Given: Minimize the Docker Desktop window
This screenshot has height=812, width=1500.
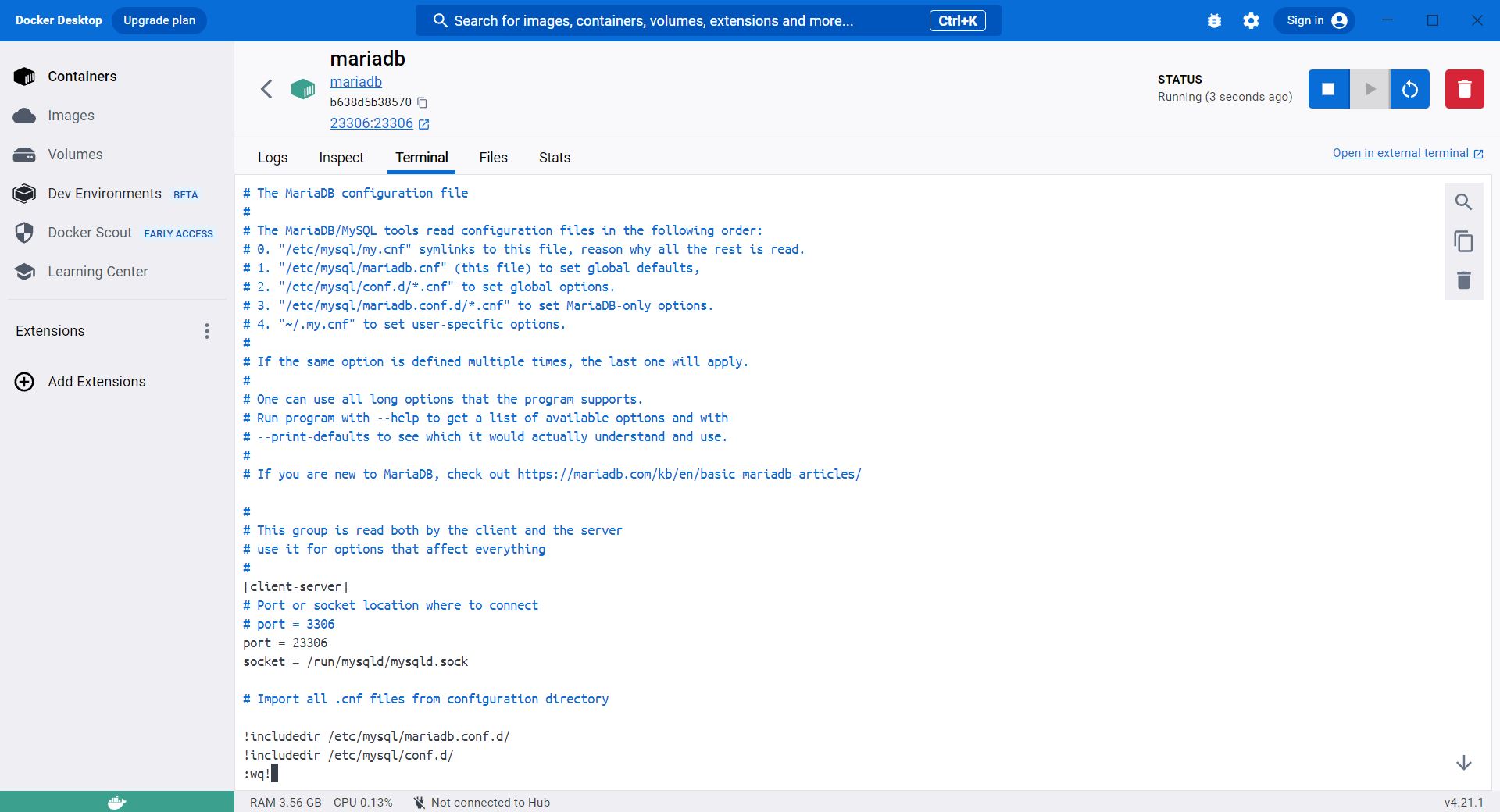Looking at the screenshot, I should [x=1387, y=20].
